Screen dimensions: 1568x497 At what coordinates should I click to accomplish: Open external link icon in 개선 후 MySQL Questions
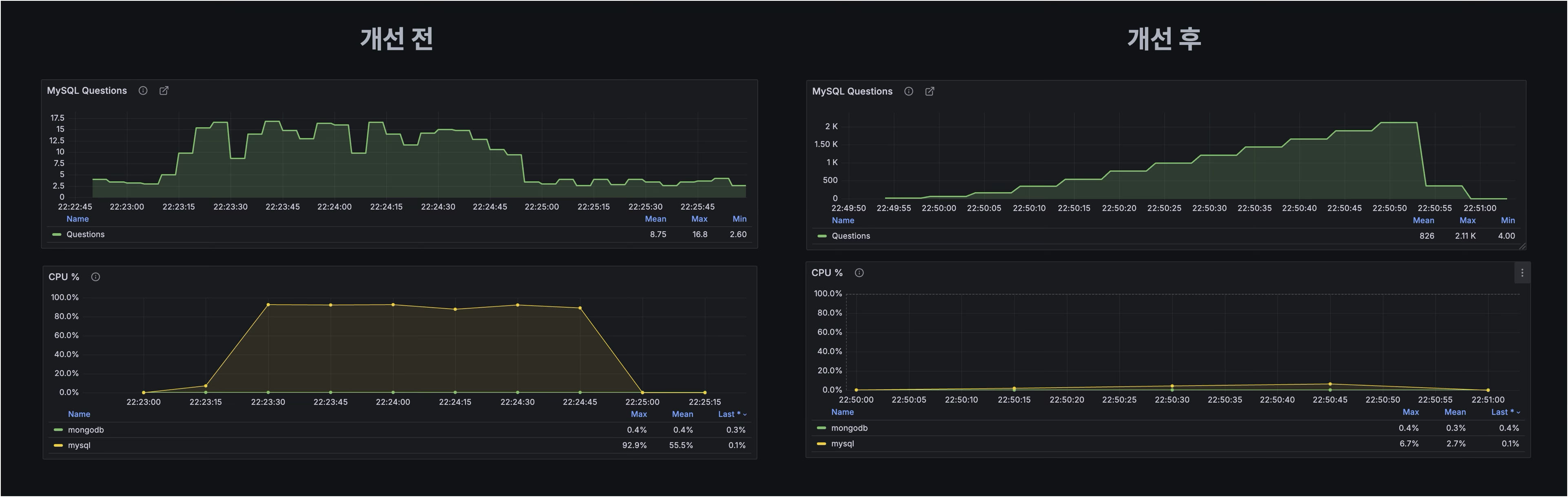[930, 91]
